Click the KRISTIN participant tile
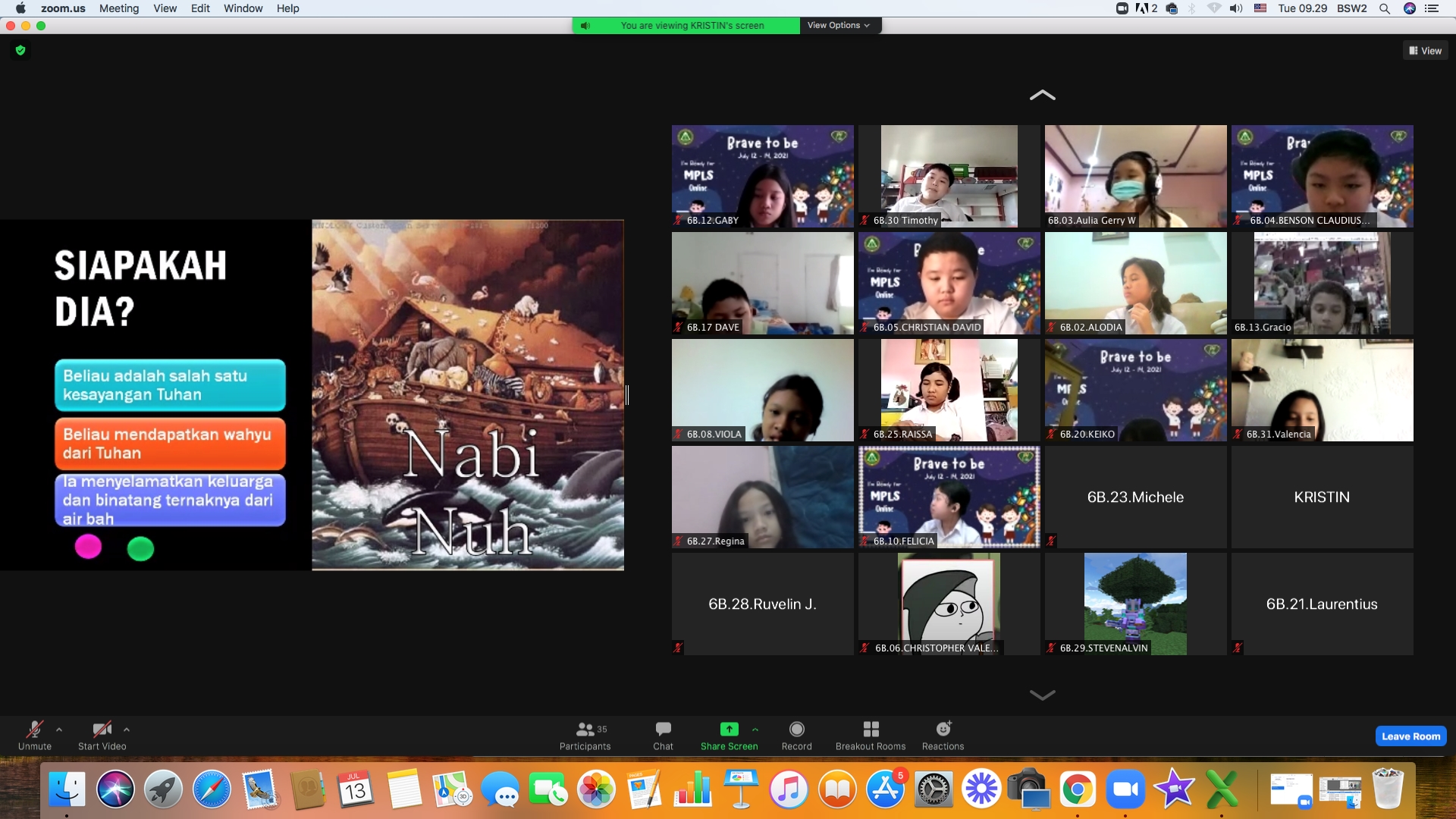 tap(1322, 497)
